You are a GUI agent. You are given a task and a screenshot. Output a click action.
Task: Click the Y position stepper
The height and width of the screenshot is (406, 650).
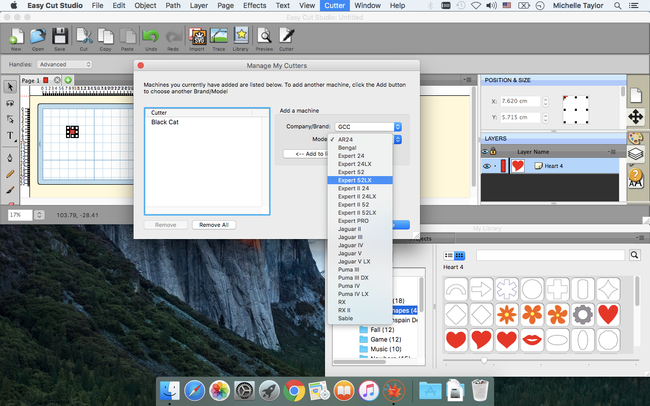[x=545, y=117]
